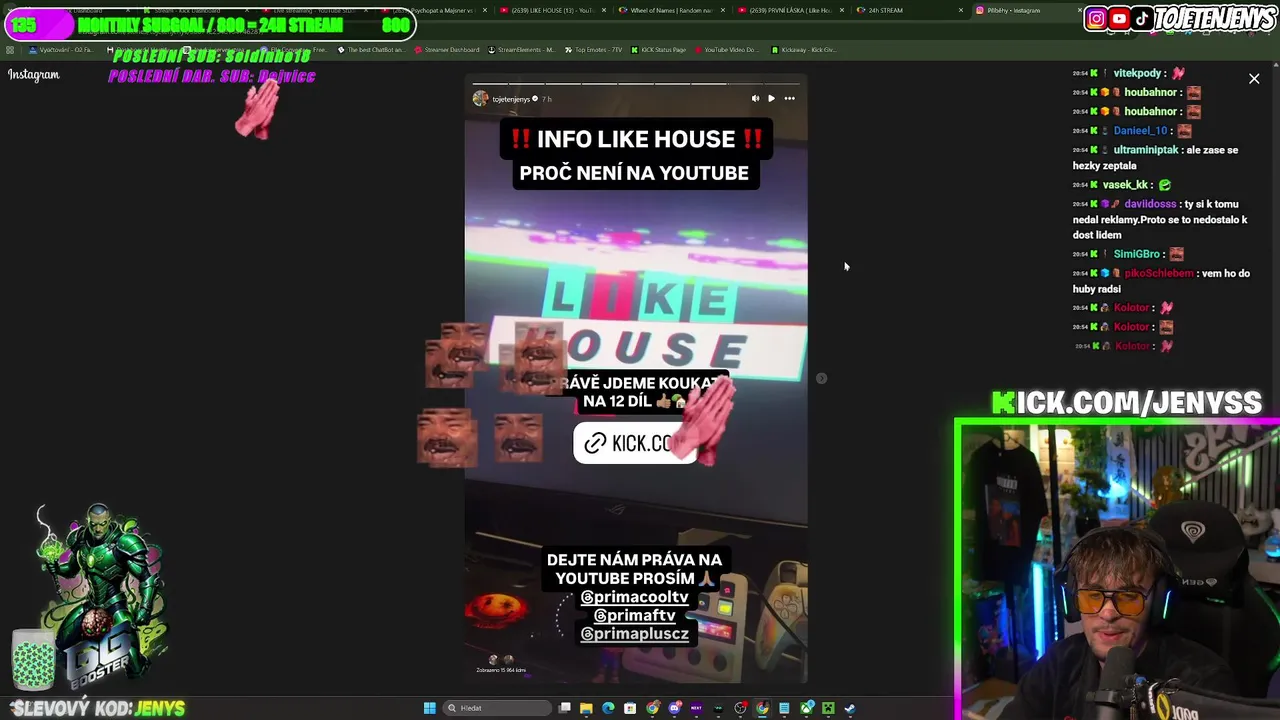Click the Hledat taskbar search box
Screen dimensions: 1280x720
pos(497,708)
